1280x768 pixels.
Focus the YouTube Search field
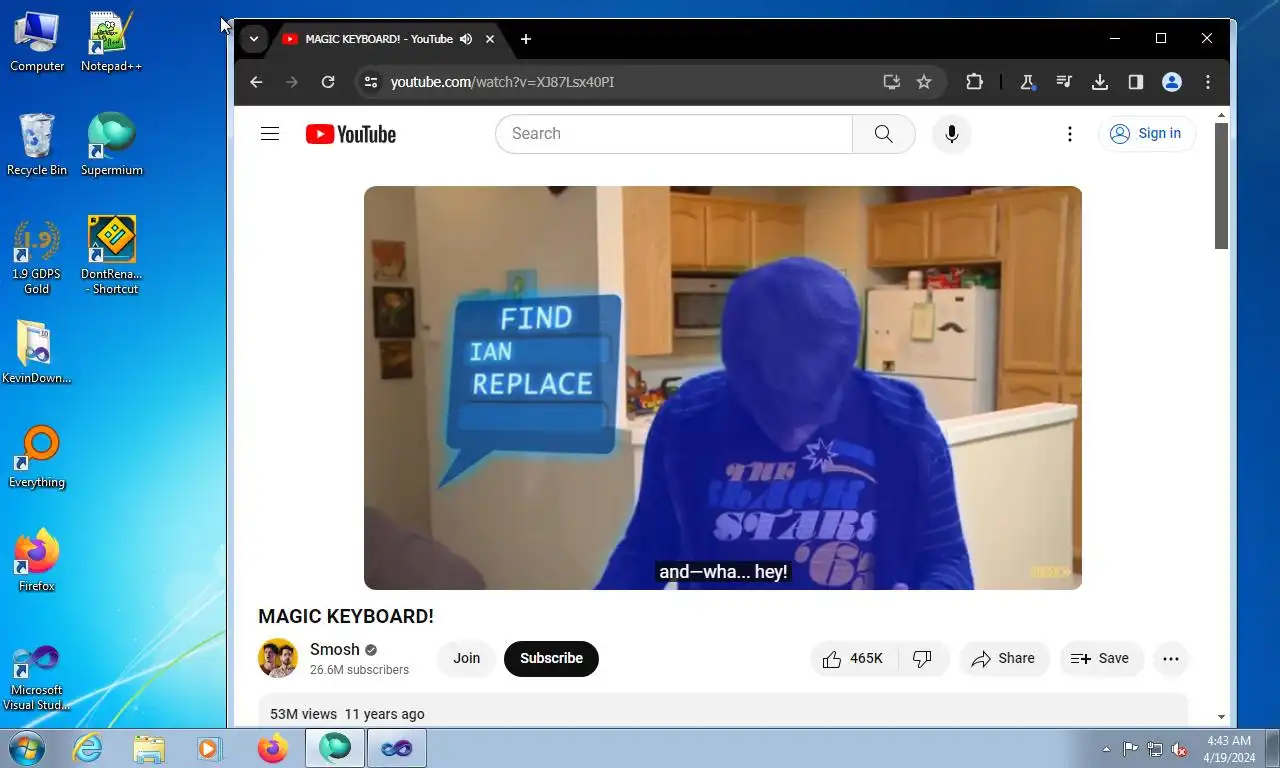674,134
